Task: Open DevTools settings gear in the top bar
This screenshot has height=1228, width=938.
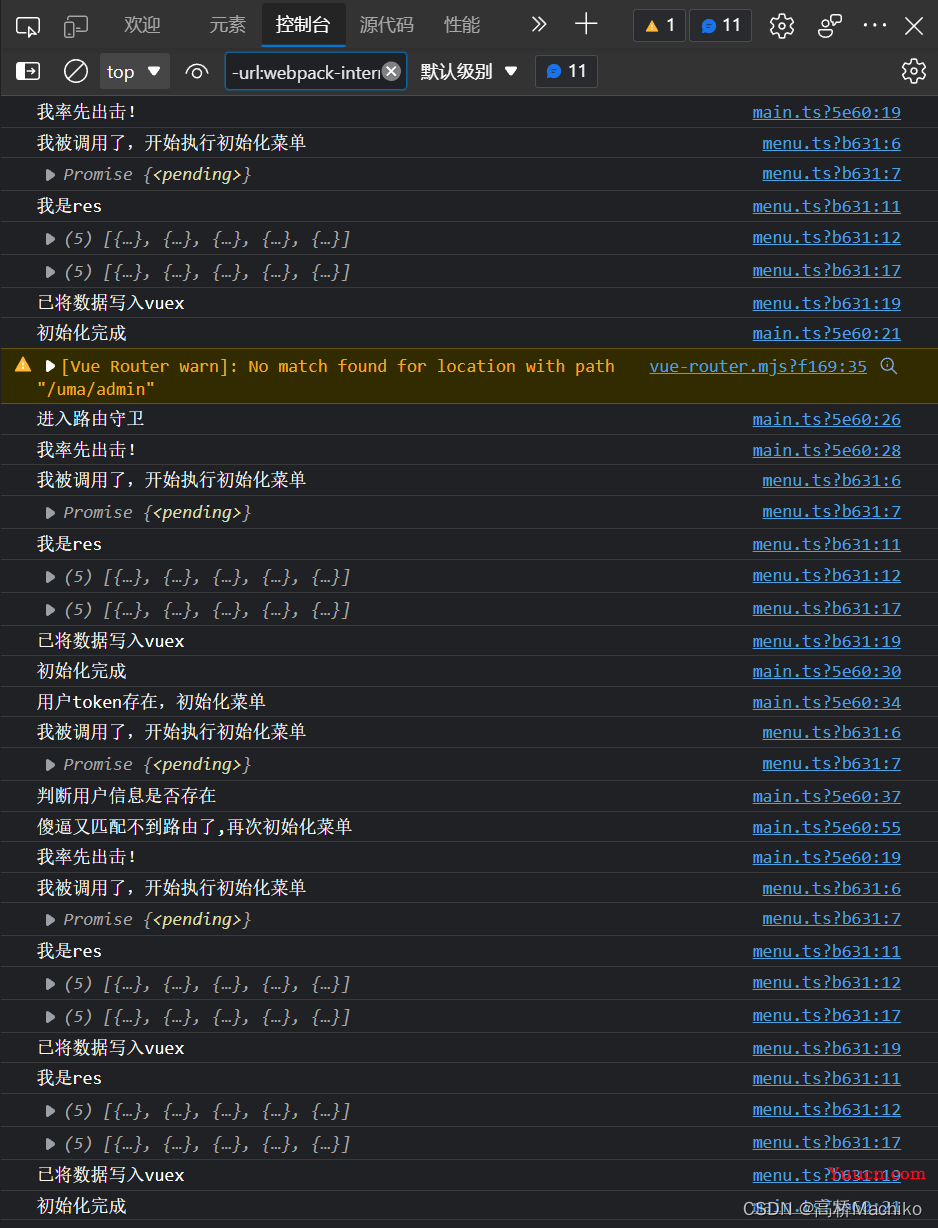Action: click(782, 26)
